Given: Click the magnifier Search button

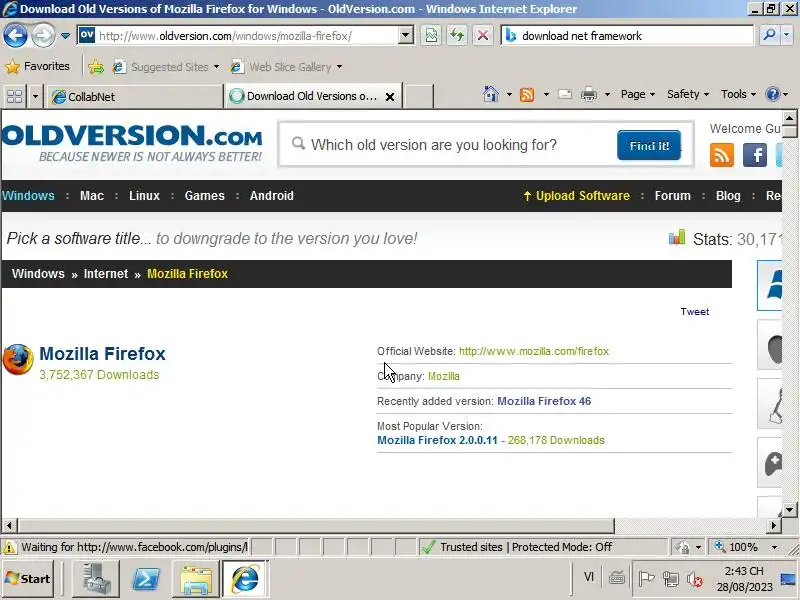Looking at the screenshot, I should [x=769, y=35].
